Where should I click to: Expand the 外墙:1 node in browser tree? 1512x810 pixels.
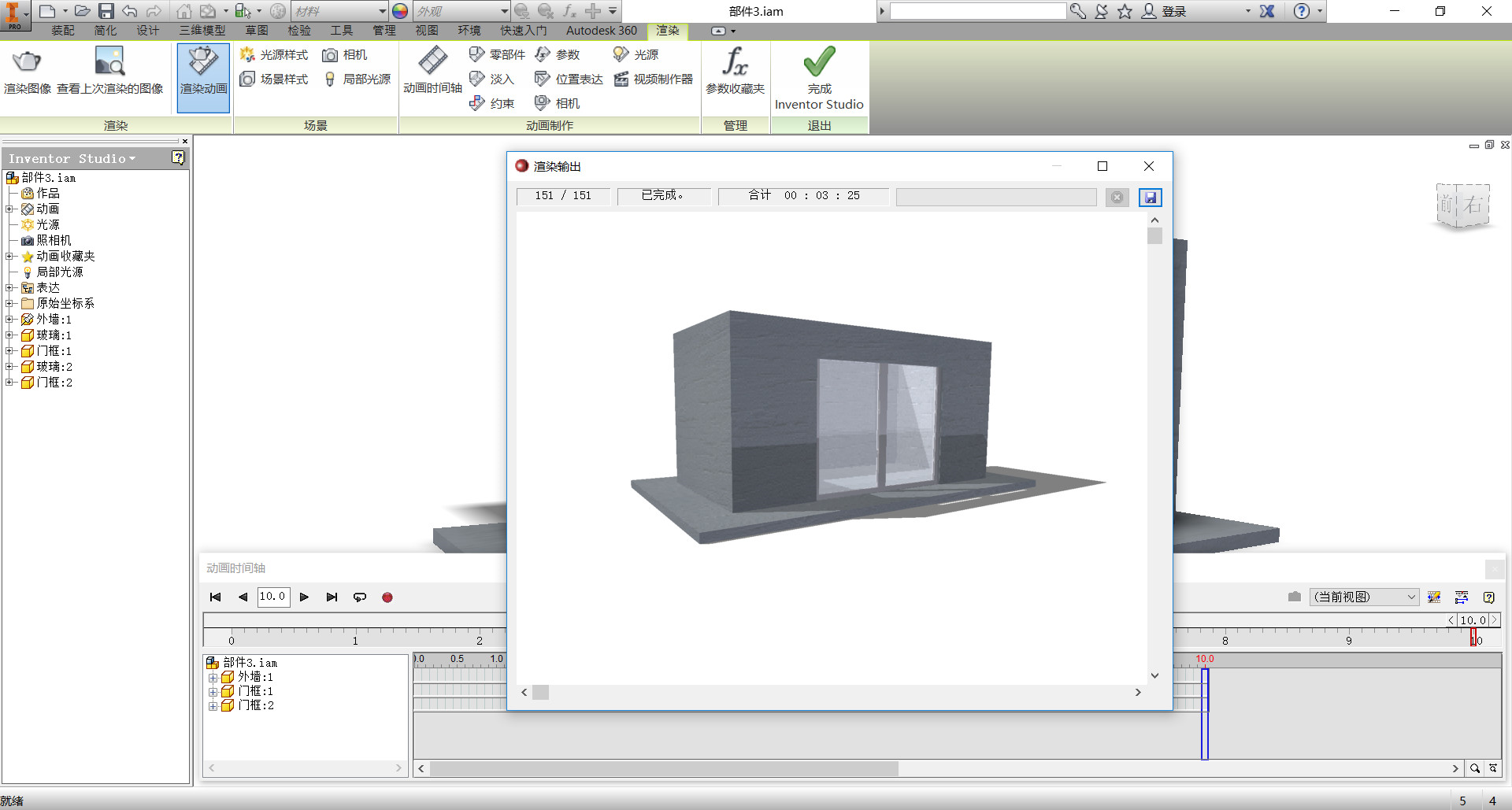(9, 320)
